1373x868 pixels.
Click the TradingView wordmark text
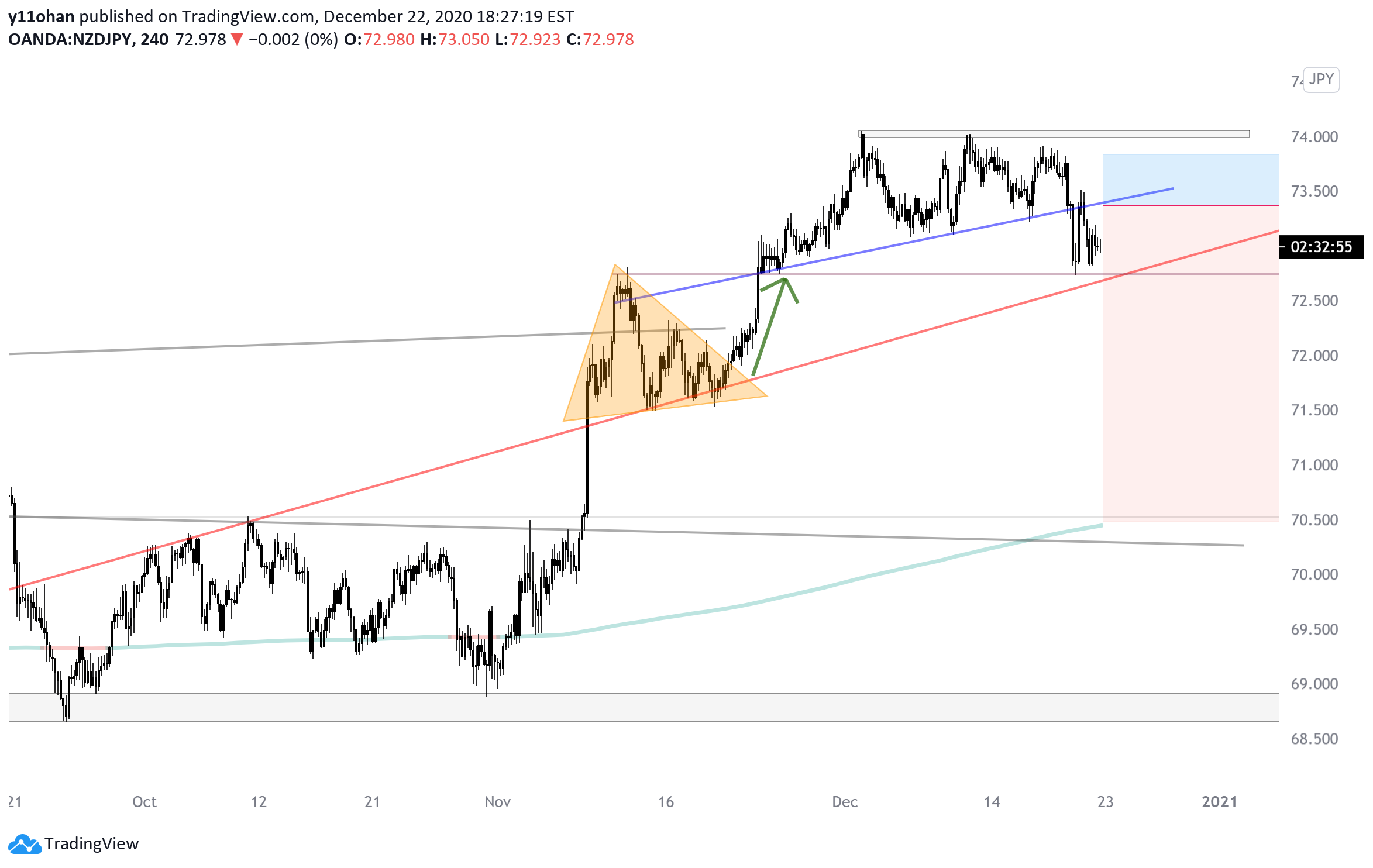pos(92,844)
